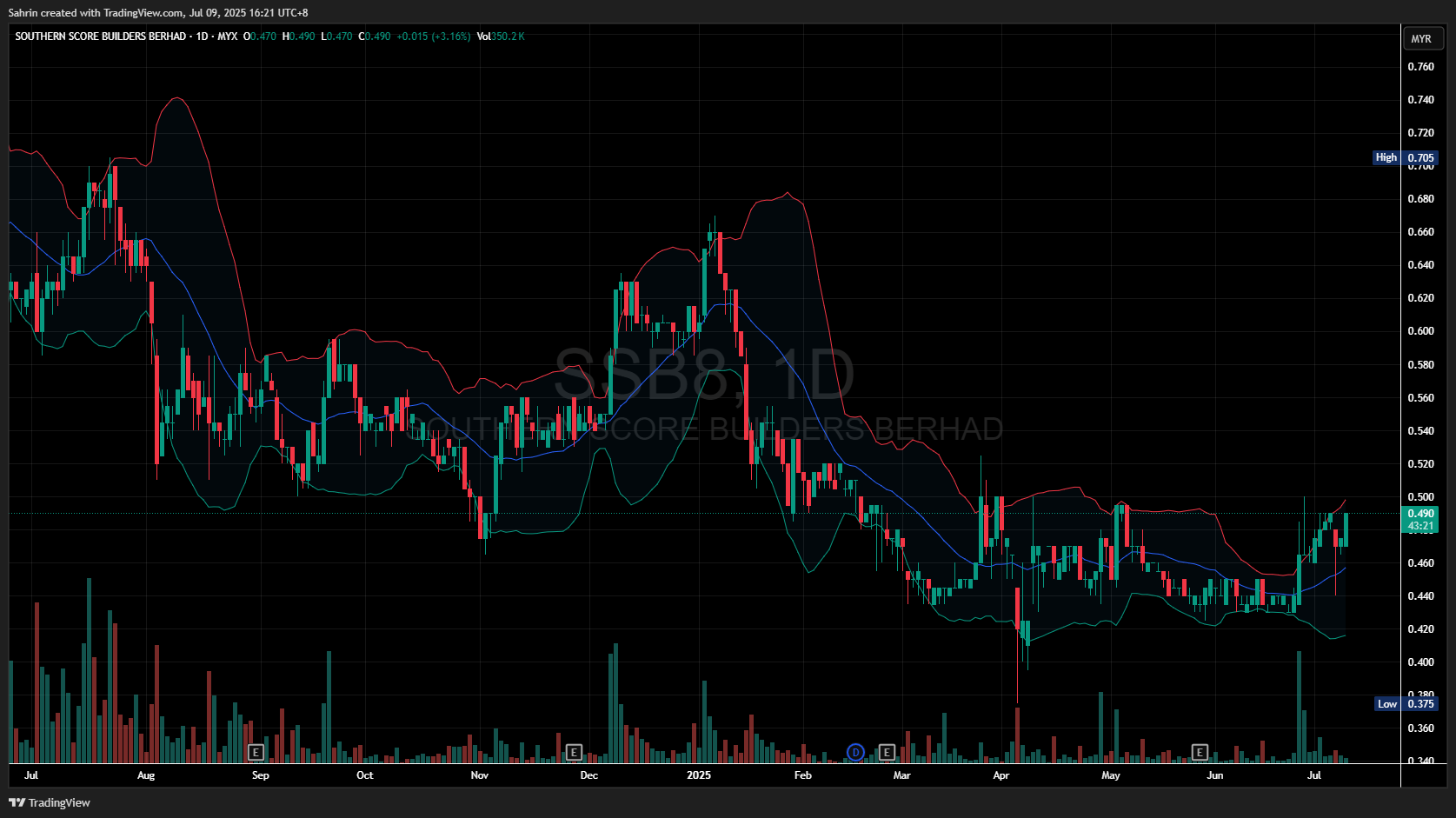Click the 0.440 price axis label
The width and height of the screenshot is (1456, 818).
pyautogui.click(x=1421, y=596)
